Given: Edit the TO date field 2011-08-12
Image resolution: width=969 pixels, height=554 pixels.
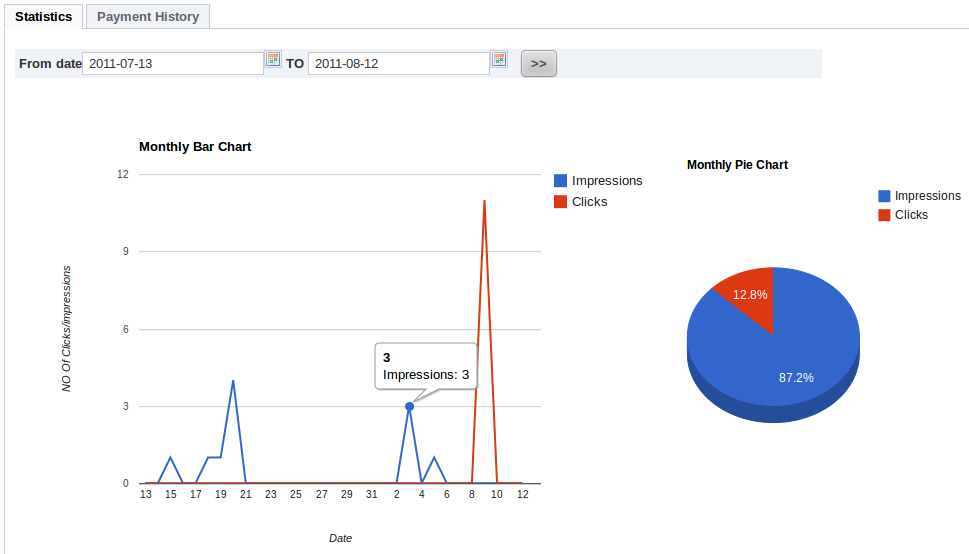Looking at the screenshot, I should tap(399, 64).
